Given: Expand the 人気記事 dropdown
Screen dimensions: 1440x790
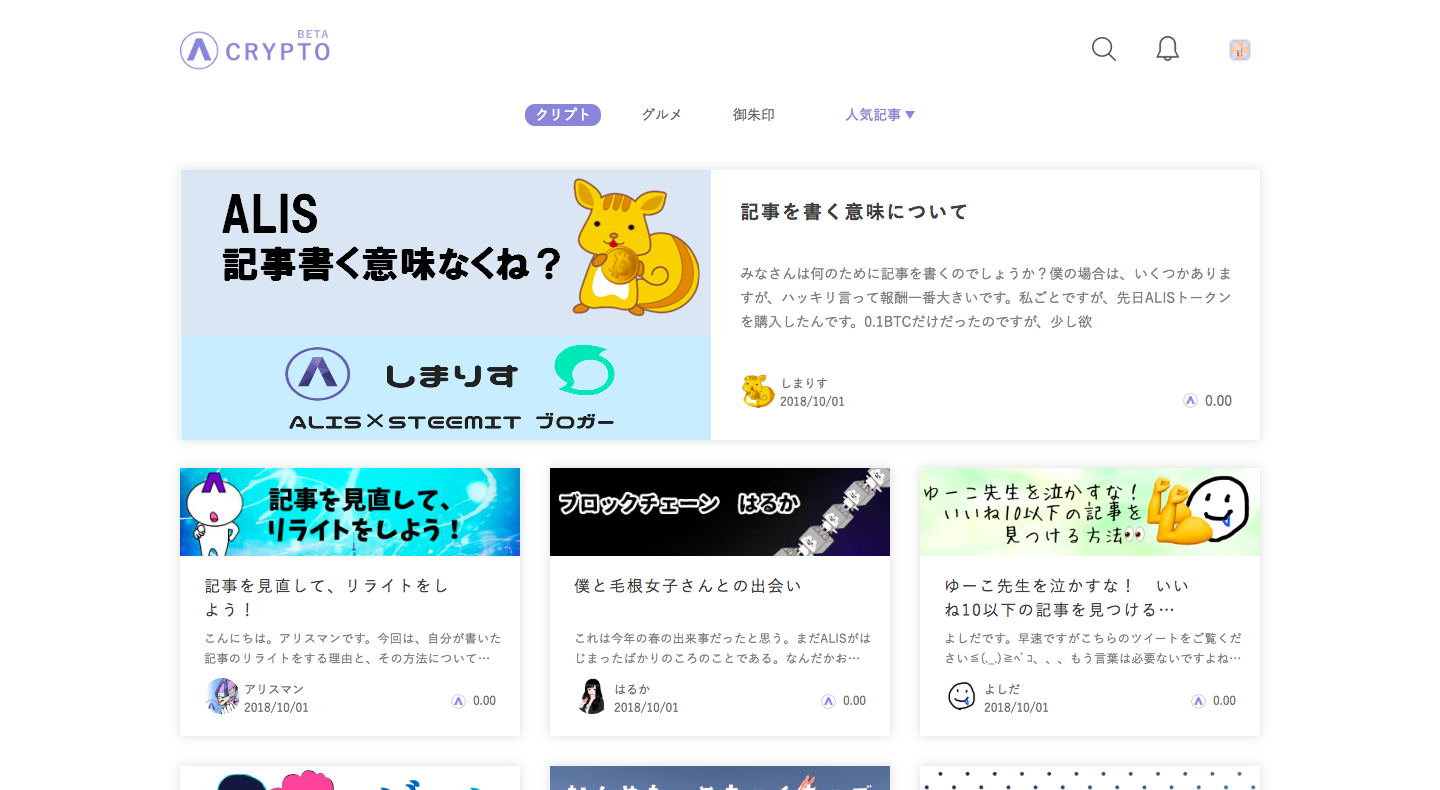Looking at the screenshot, I should tap(879, 115).
